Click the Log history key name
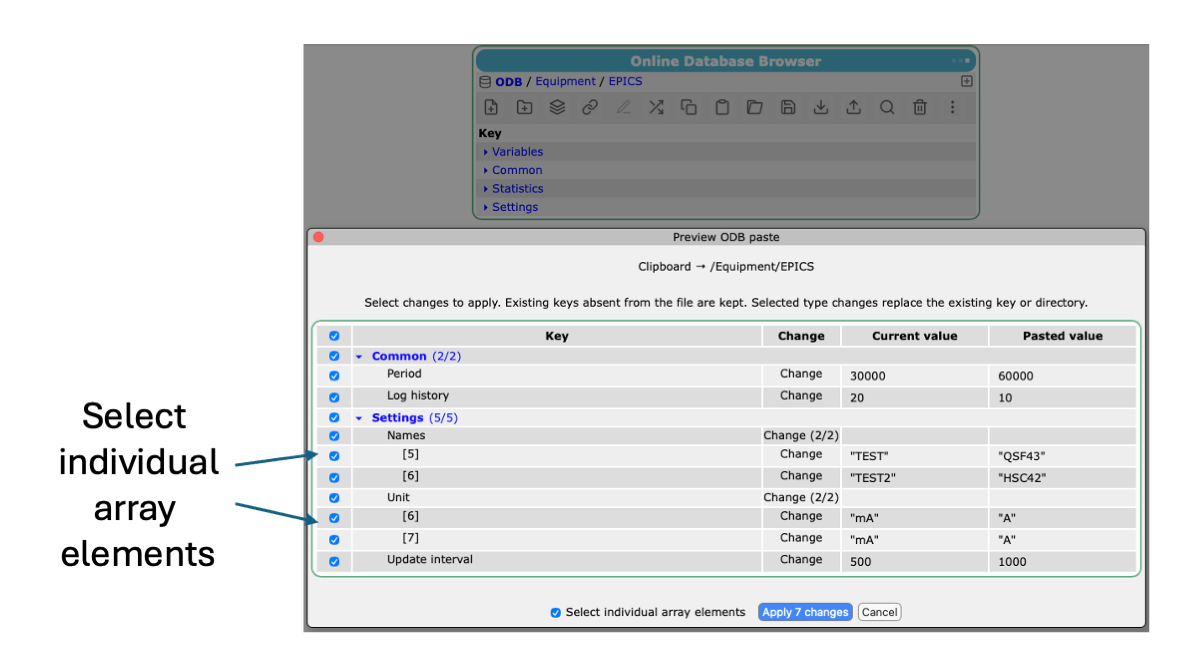The width and height of the screenshot is (1178, 660). (x=418, y=396)
